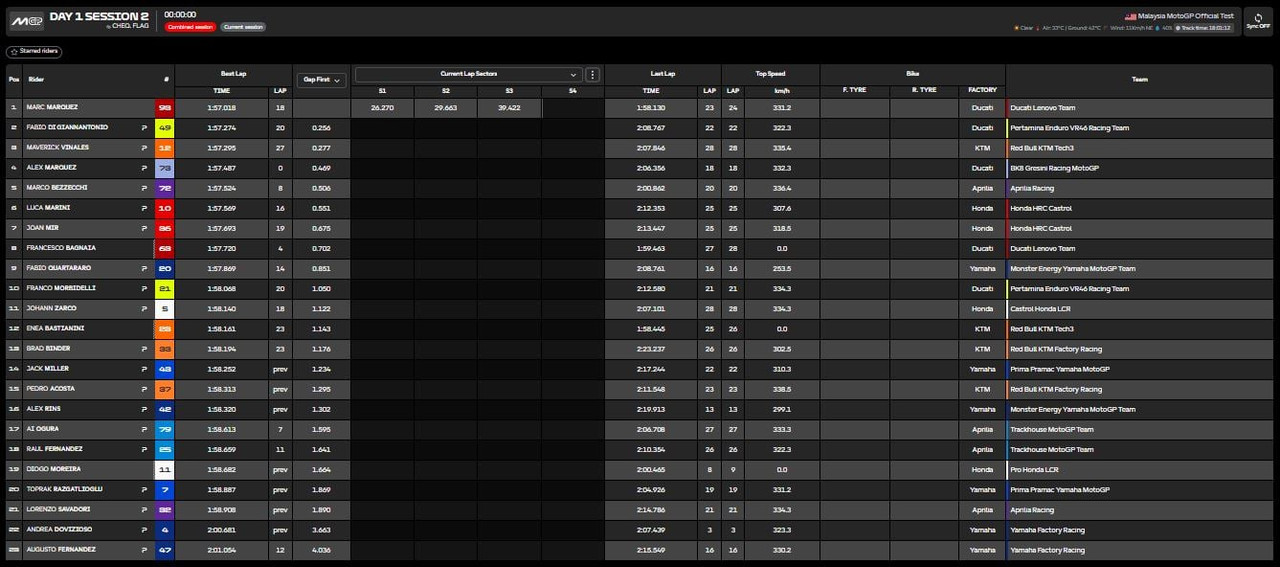Click the Best Lap column header
Viewport: 1280px width, 567px height.
click(x=233, y=74)
